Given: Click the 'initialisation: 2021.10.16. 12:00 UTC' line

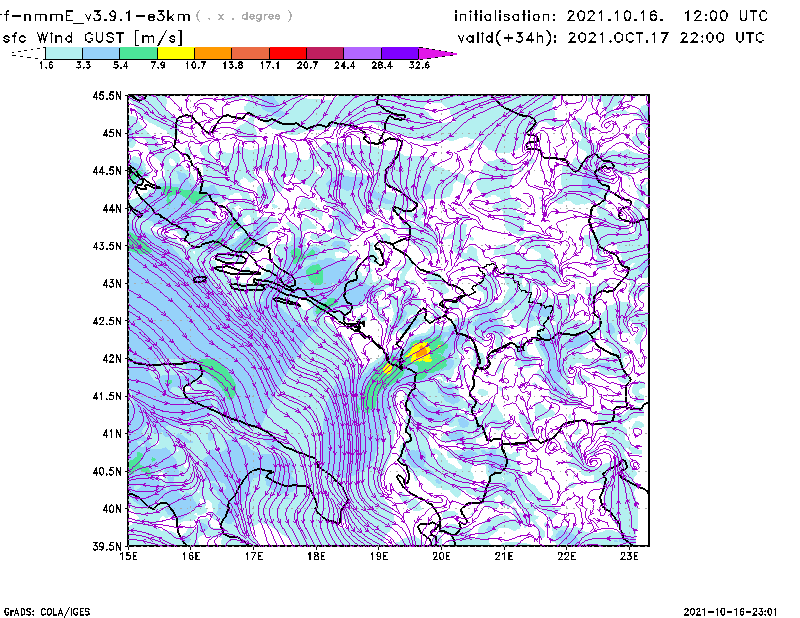Looking at the screenshot, I should [611, 16].
